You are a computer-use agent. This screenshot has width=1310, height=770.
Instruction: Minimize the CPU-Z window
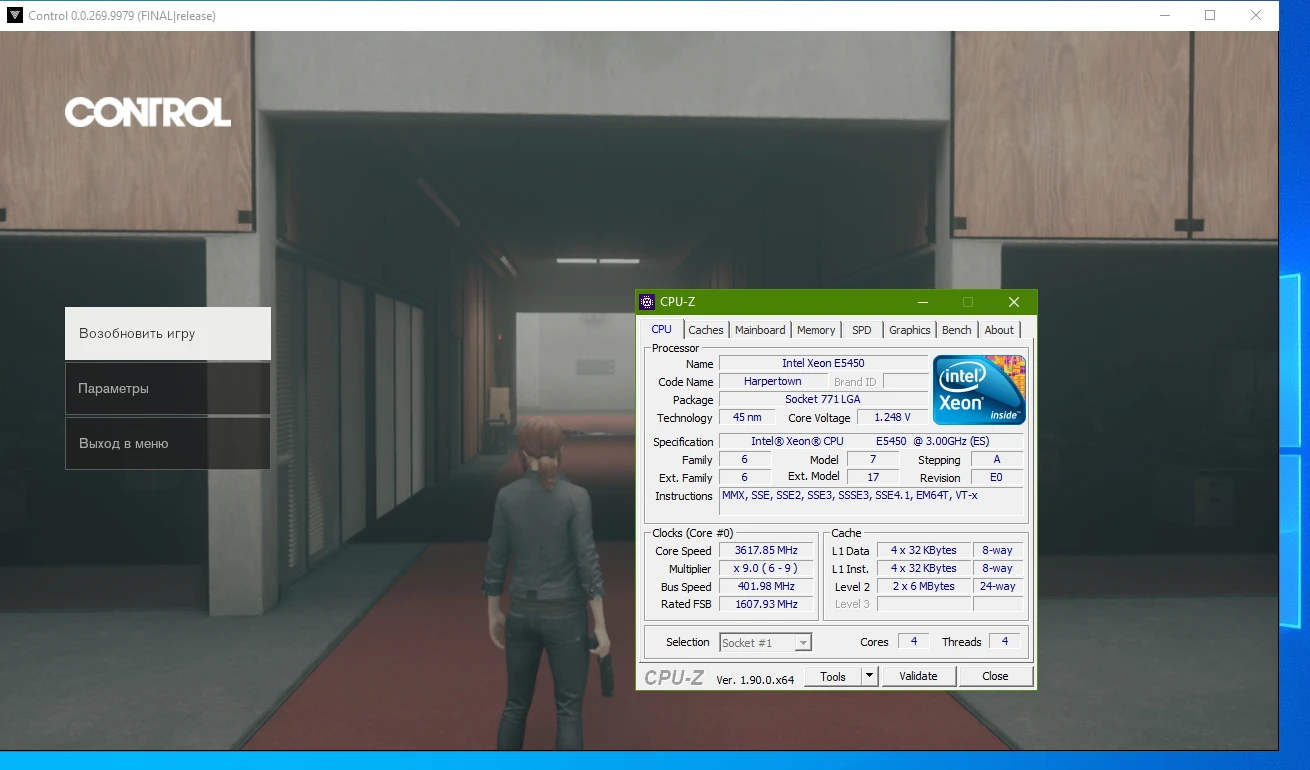pyautogui.click(x=922, y=302)
